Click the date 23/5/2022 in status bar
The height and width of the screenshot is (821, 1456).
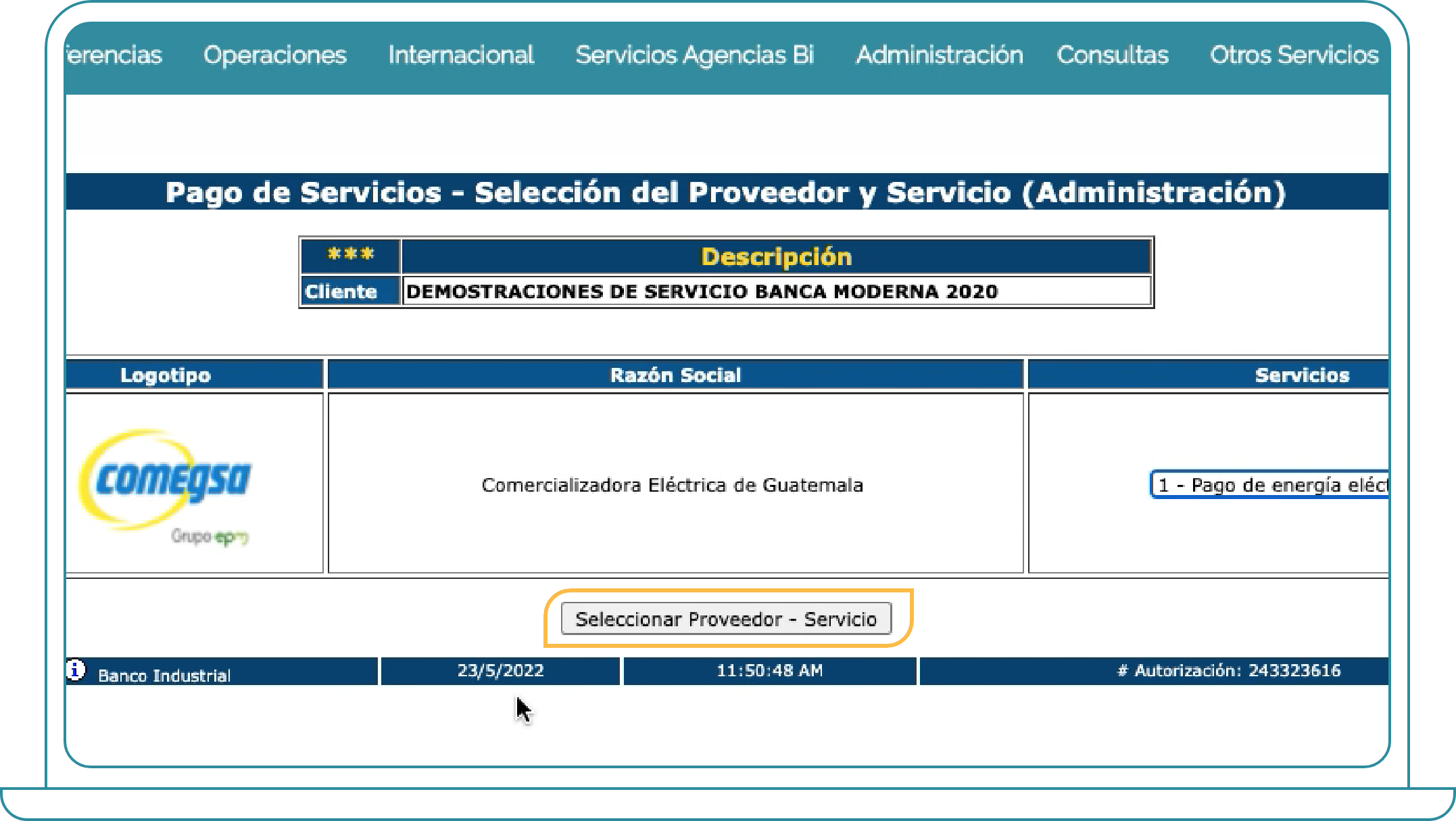coord(500,671)
